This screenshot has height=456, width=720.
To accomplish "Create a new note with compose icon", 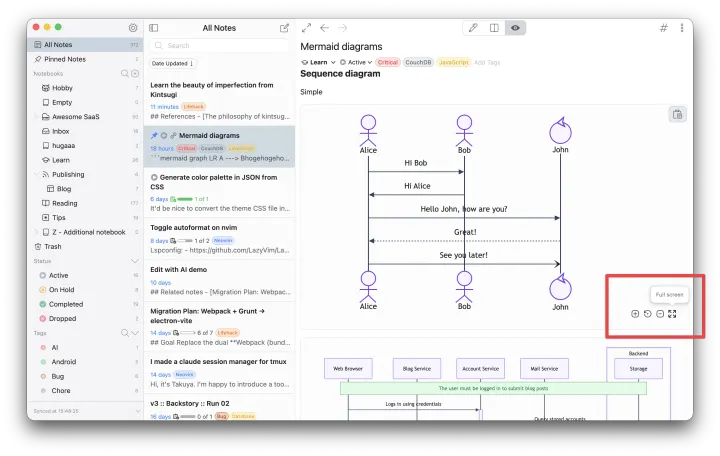I will pos(284,28).
